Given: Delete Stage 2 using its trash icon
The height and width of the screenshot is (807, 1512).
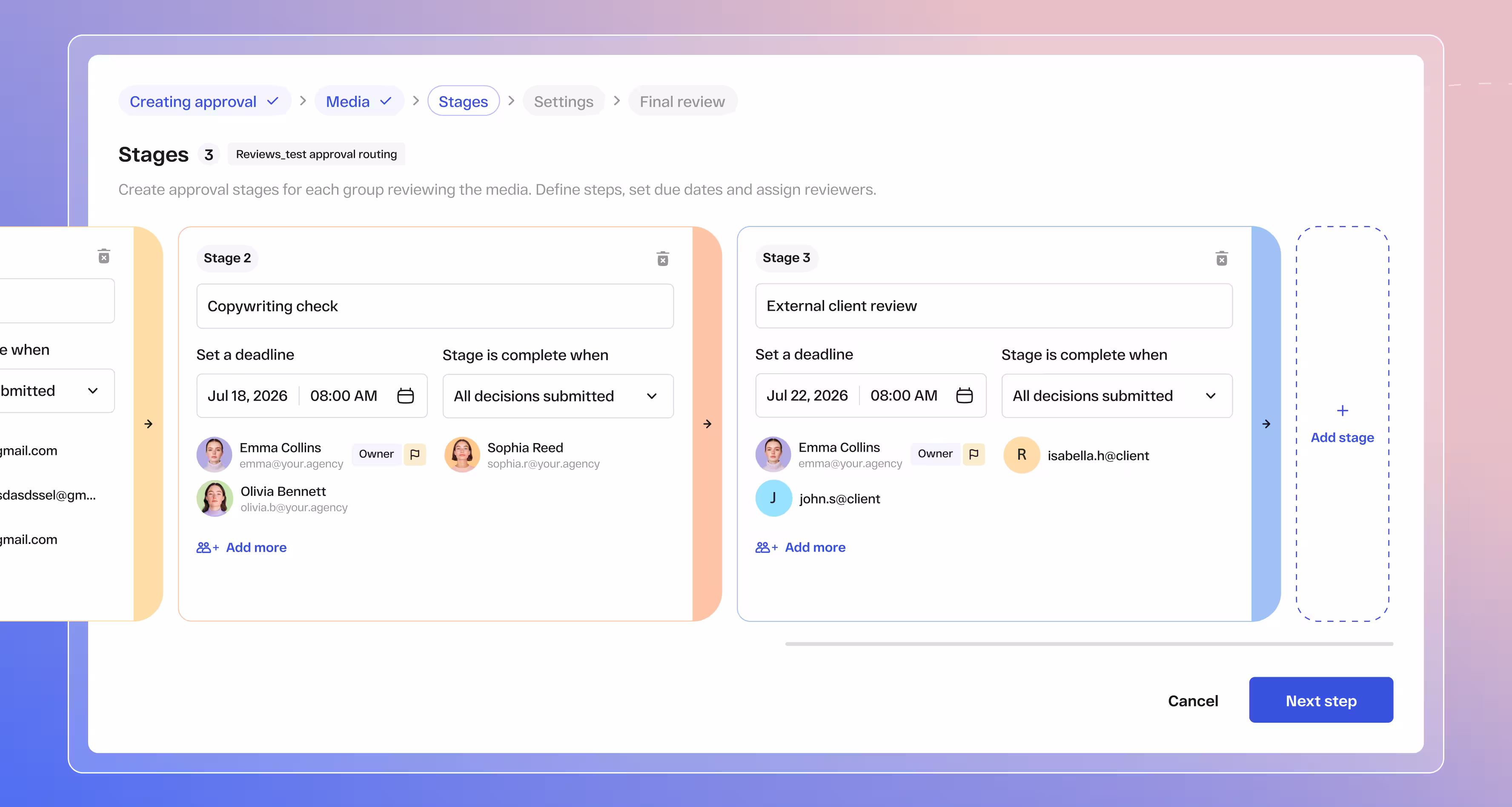Looking at the screenshot, I should tap(662, 259).
